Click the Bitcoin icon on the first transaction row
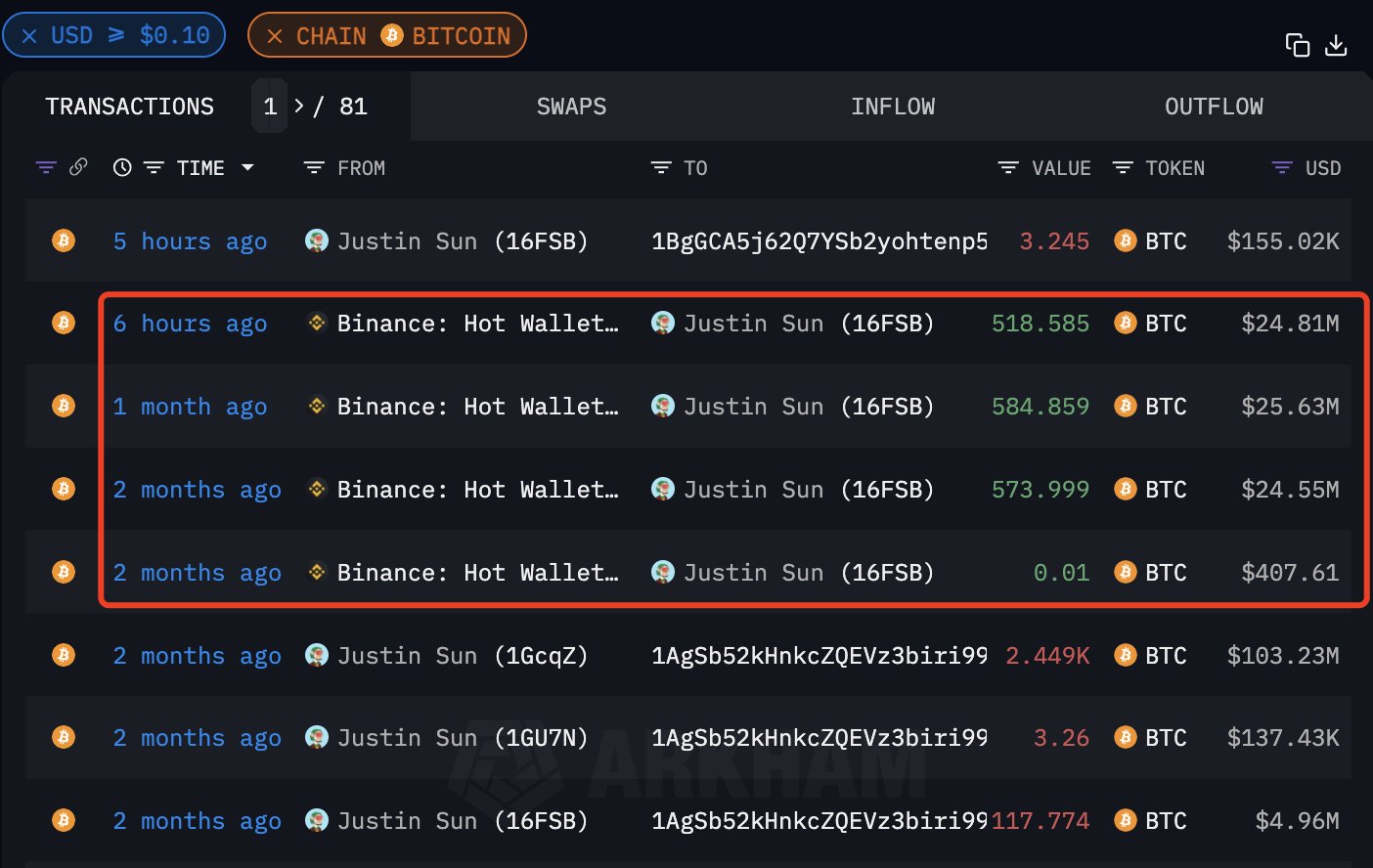This screenshot has height=868, width=1373. pos(63,240)
